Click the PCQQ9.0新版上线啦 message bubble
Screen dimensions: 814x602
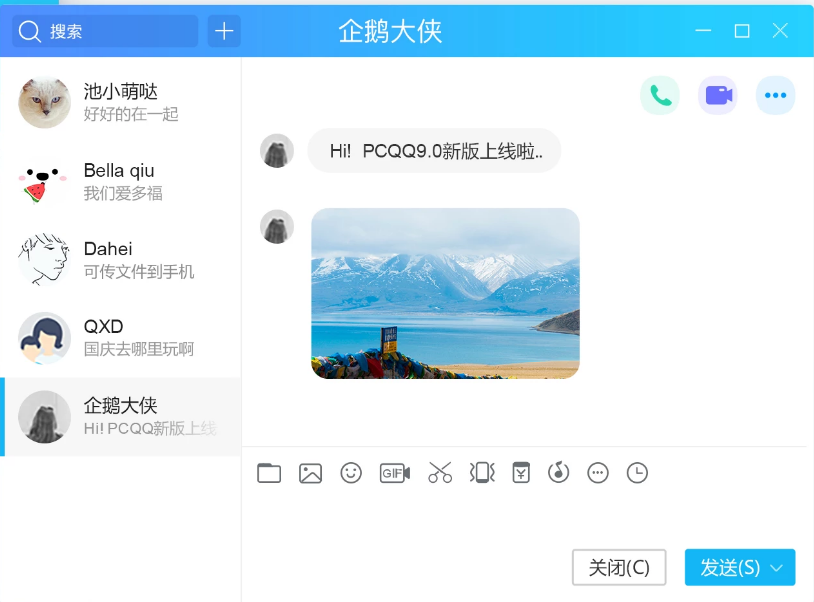pos(435,151)
